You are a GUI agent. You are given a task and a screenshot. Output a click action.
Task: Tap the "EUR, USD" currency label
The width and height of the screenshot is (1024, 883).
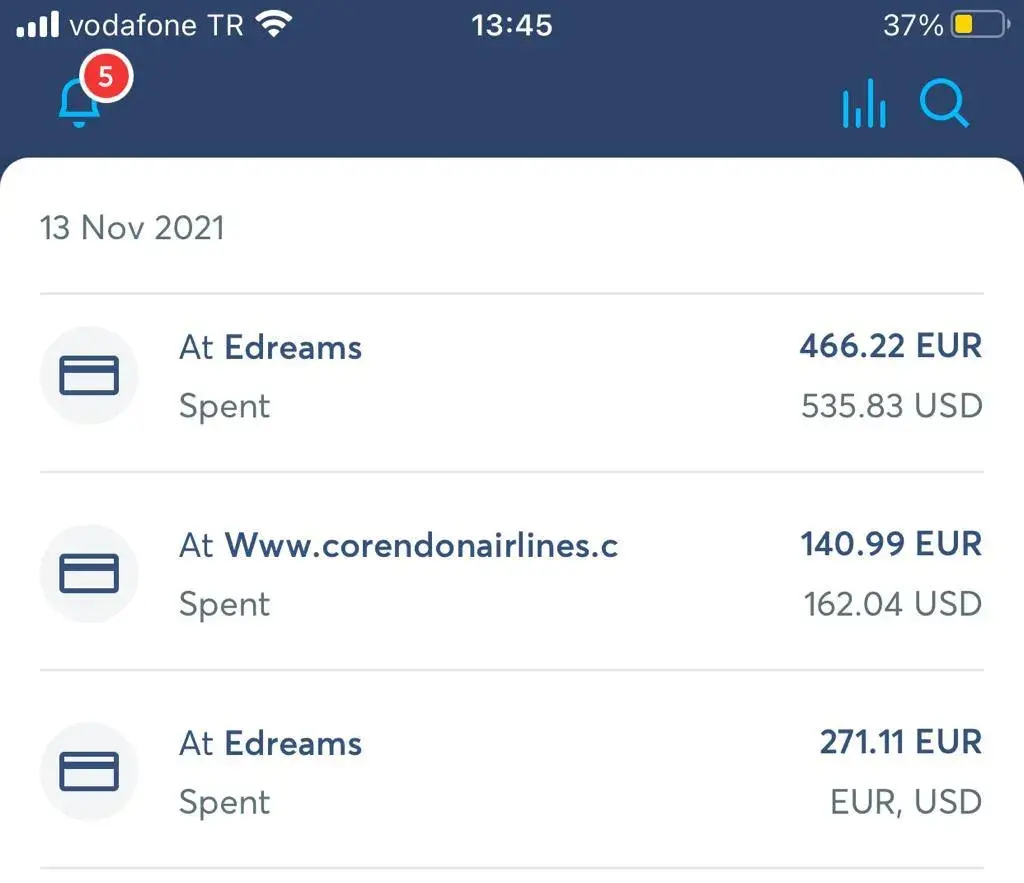click(x=906, y=802)
